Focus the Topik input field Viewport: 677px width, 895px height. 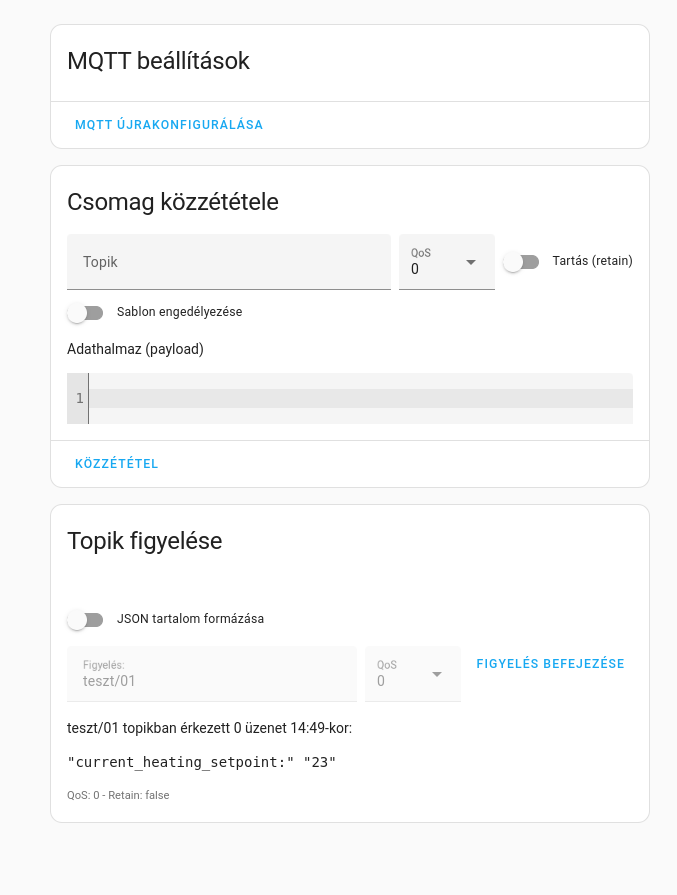[x=229, y=262]
